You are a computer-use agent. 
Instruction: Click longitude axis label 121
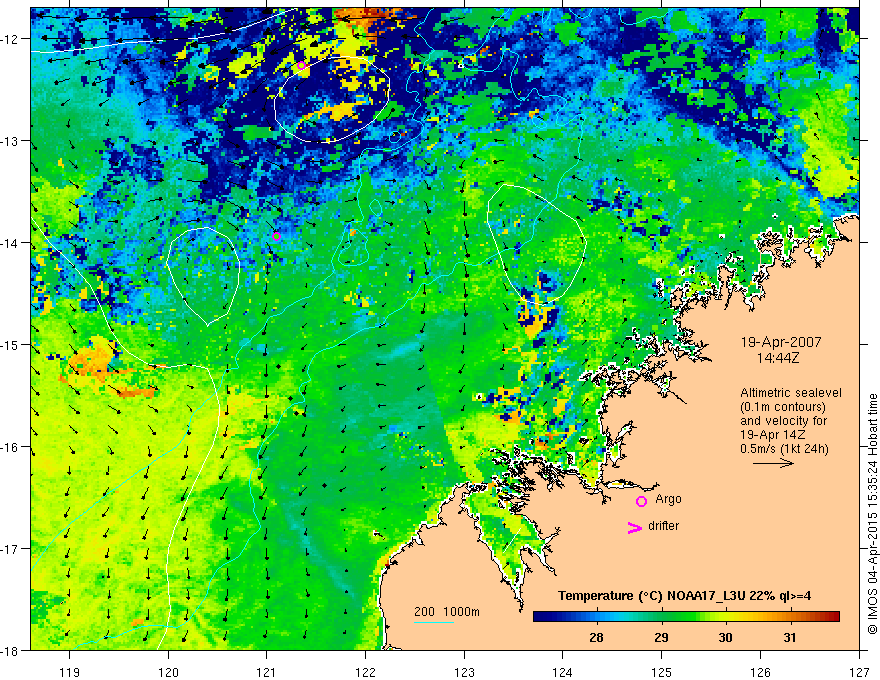267,672
